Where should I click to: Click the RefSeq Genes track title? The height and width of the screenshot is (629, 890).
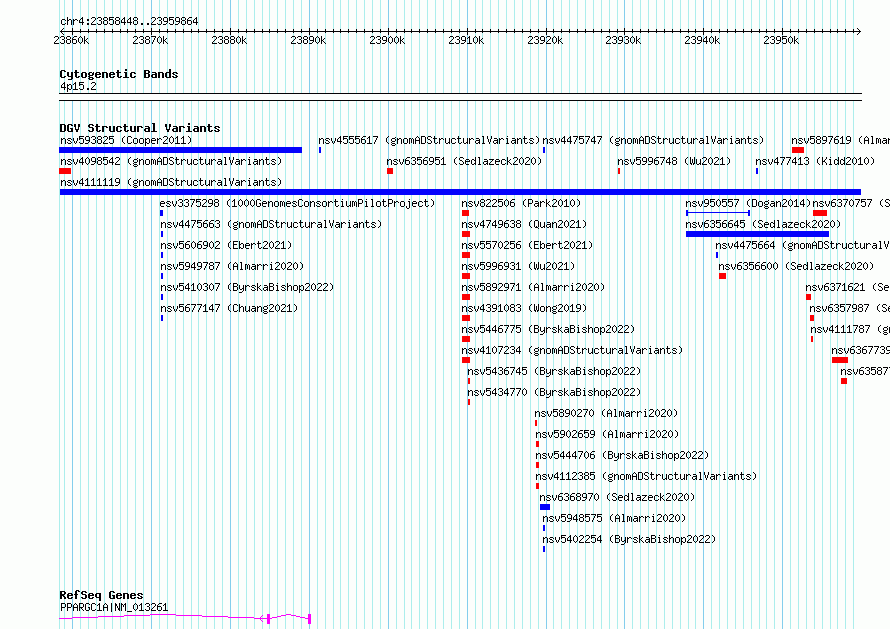(101, 595)
